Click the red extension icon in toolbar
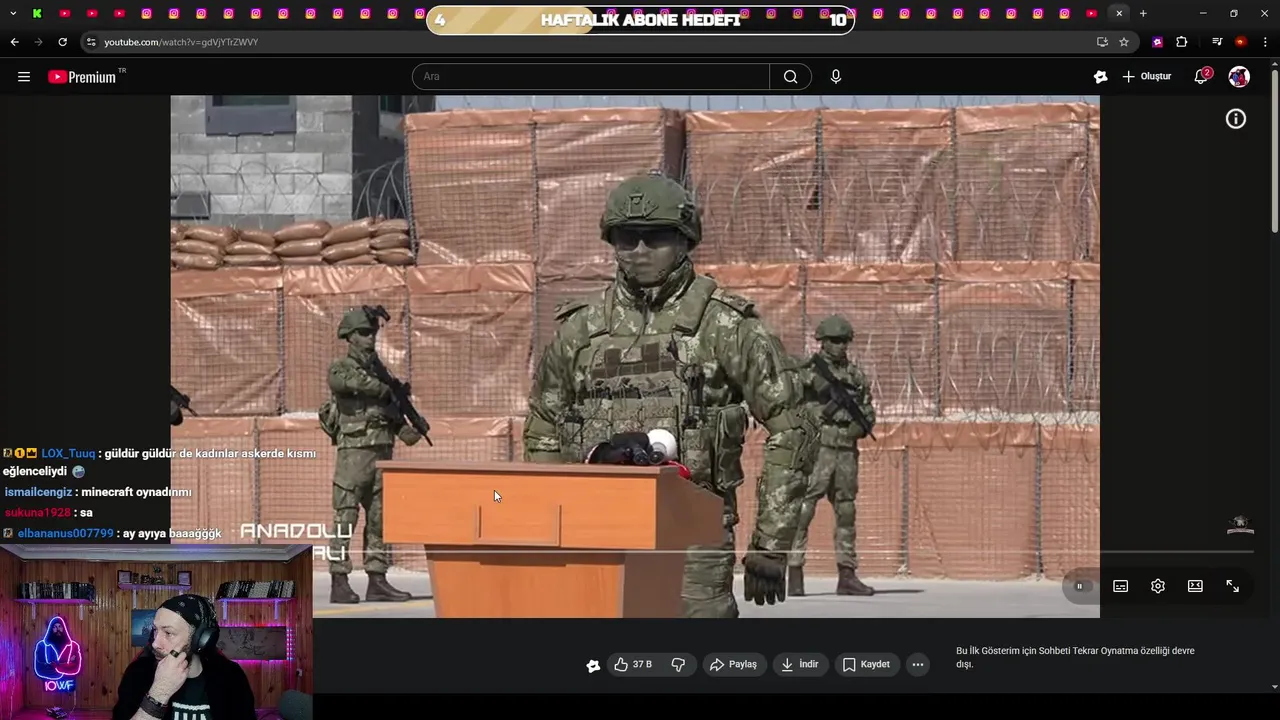 tap(1241, 42)
